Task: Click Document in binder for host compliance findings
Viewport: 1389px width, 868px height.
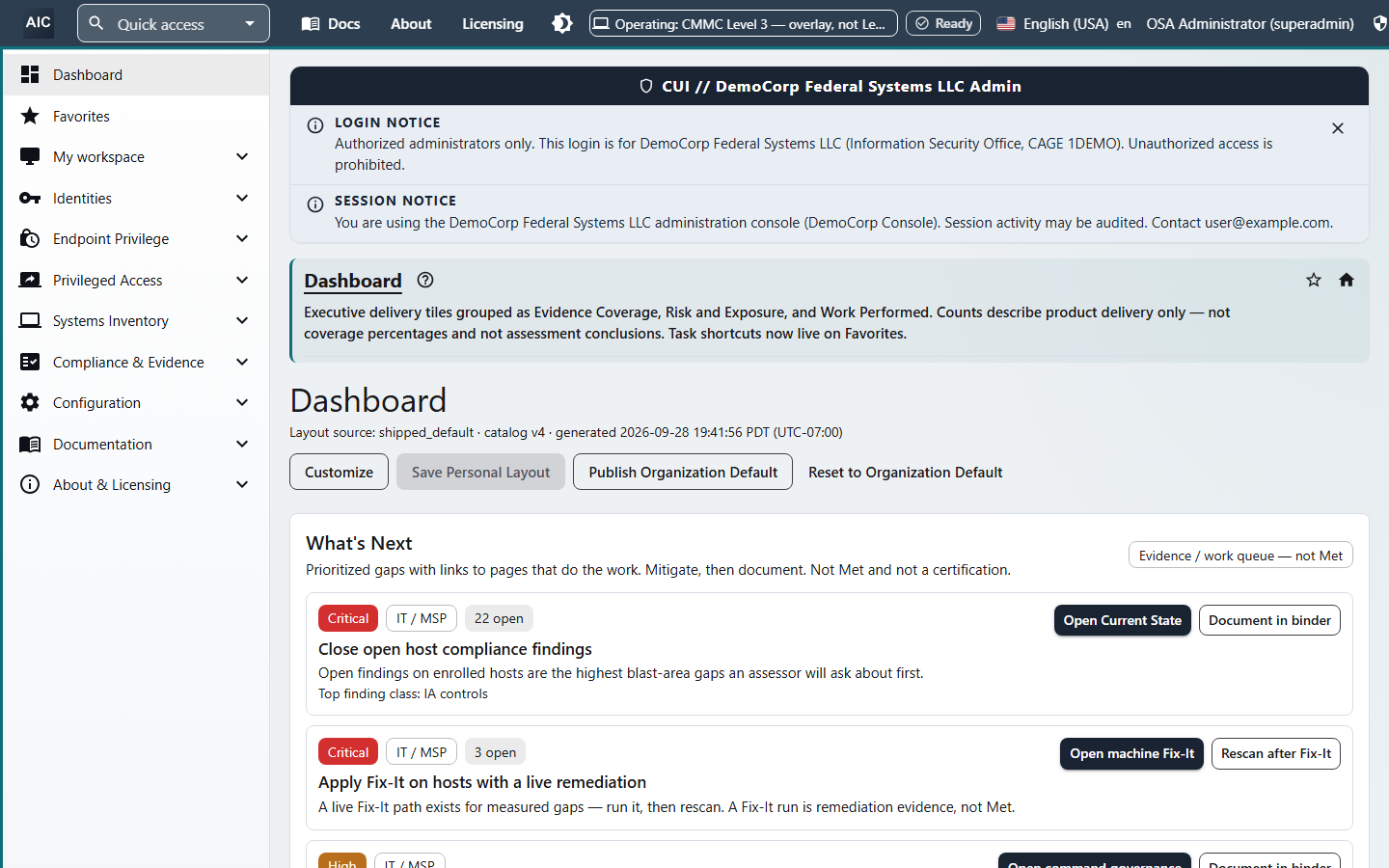Action: pyautogui.click(x=1269, y=620)
